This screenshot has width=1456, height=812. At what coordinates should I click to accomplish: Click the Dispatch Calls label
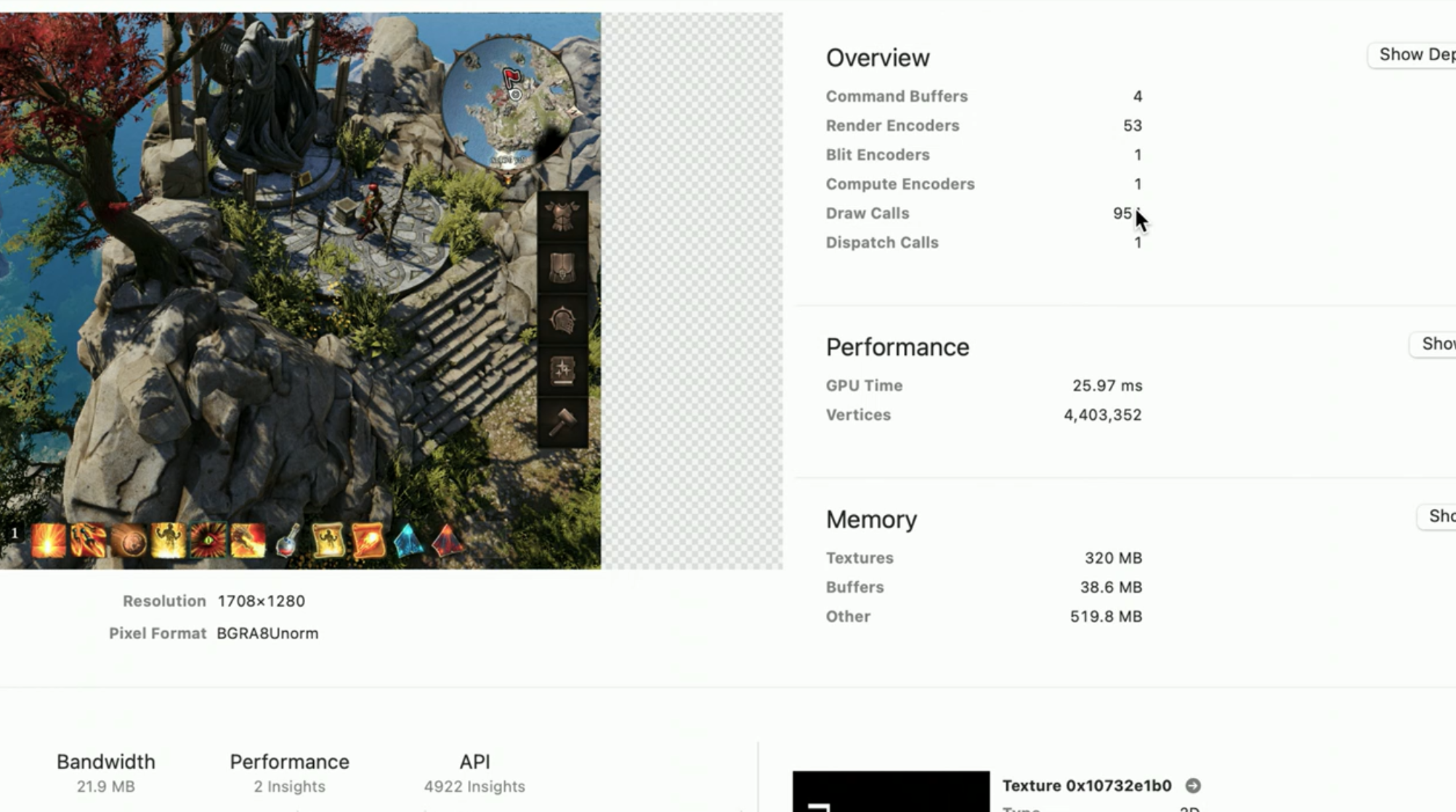(x=882, y=243)
